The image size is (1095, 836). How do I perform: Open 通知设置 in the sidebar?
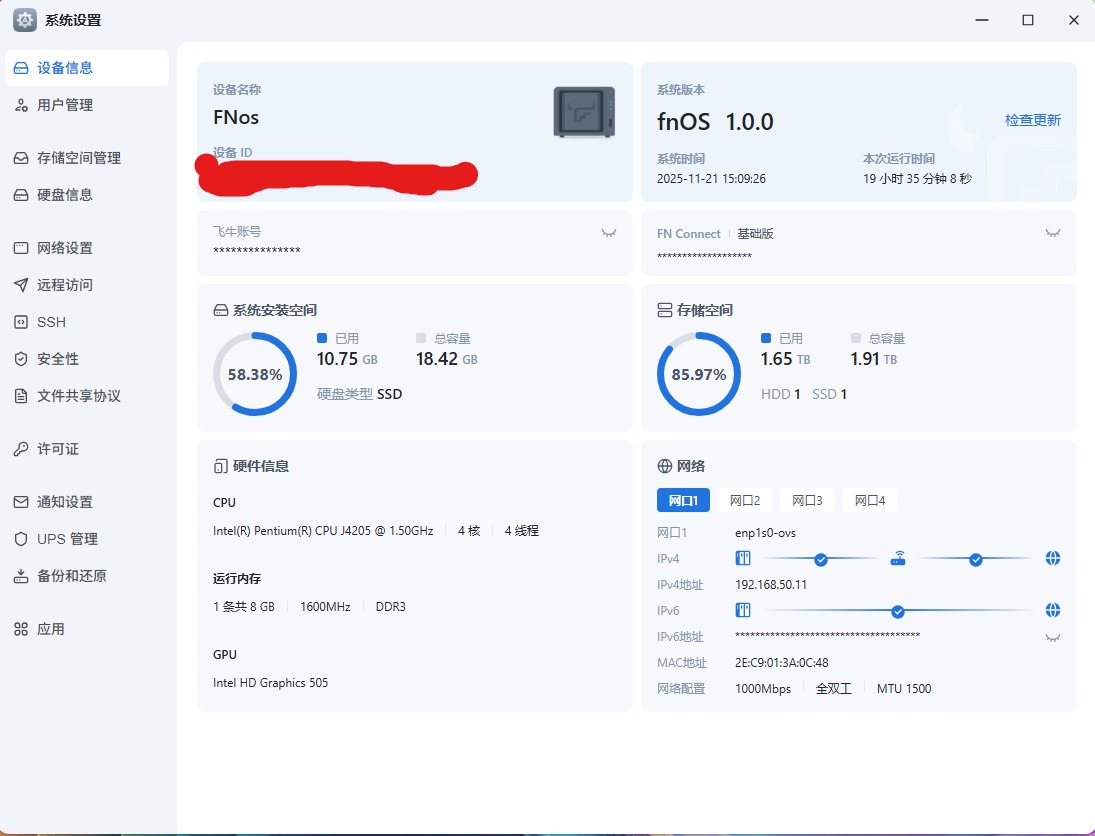(87, 502)
